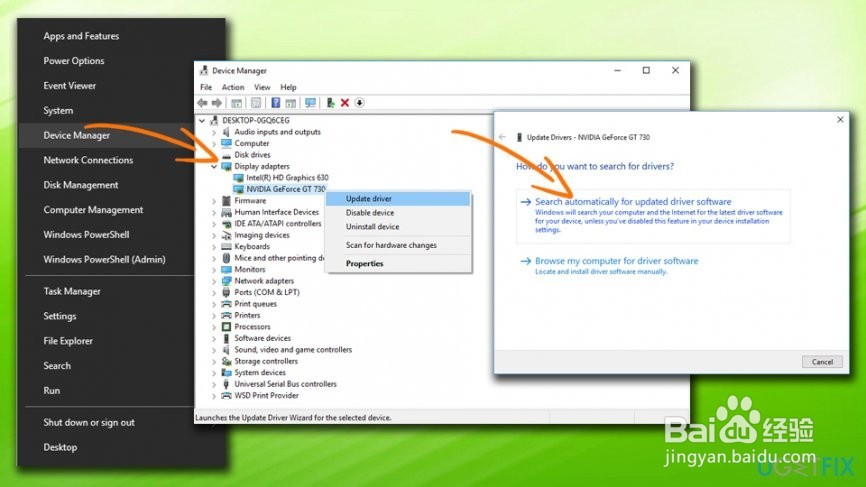866x487 pixels.
Task: Click the Universal Serial Bus controllers icon
Action: pos(226,384)
